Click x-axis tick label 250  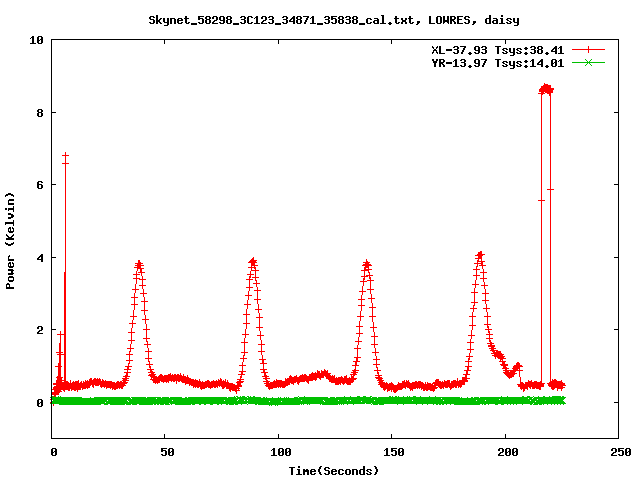click(x=620, y=452)
